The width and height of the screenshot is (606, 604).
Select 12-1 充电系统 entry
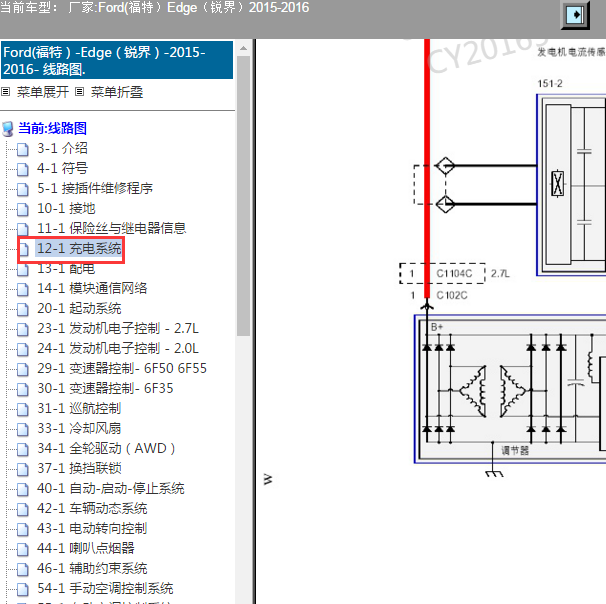(79, 248)
